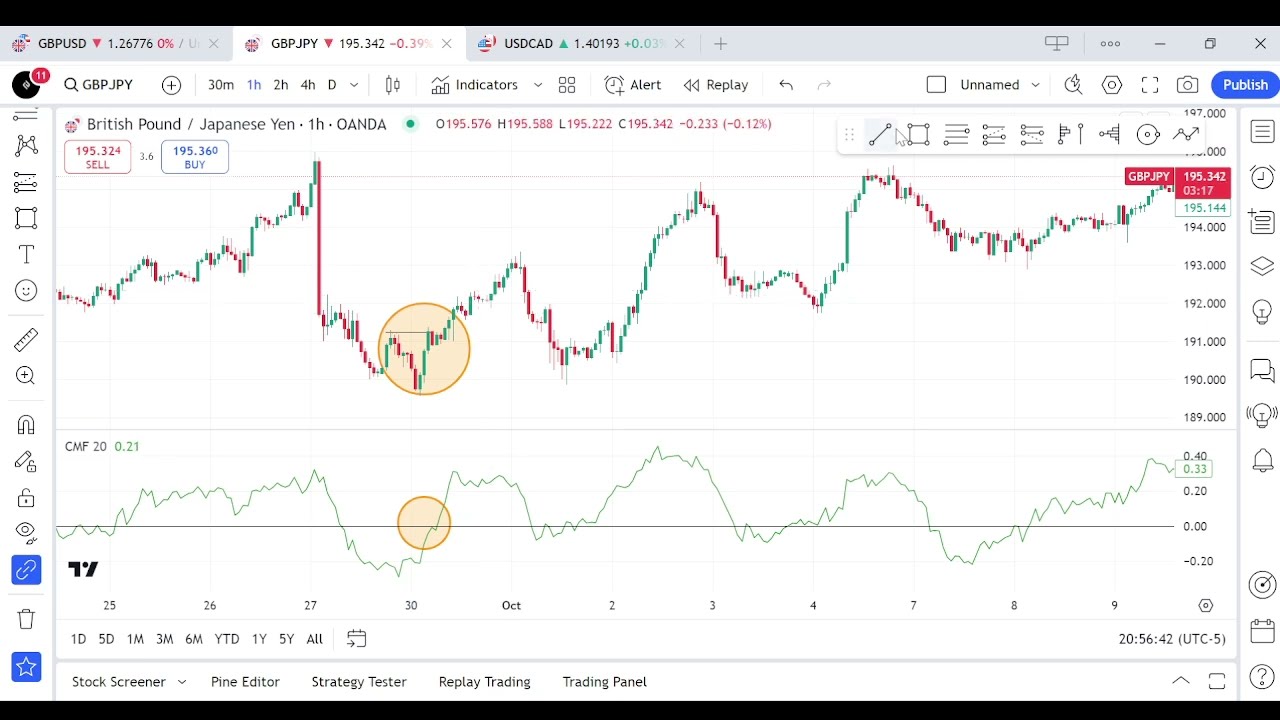The height and width of the screenshot is (720, 1280).
Task: Open the Indicators dialog
Action: (x=475, y=85)
